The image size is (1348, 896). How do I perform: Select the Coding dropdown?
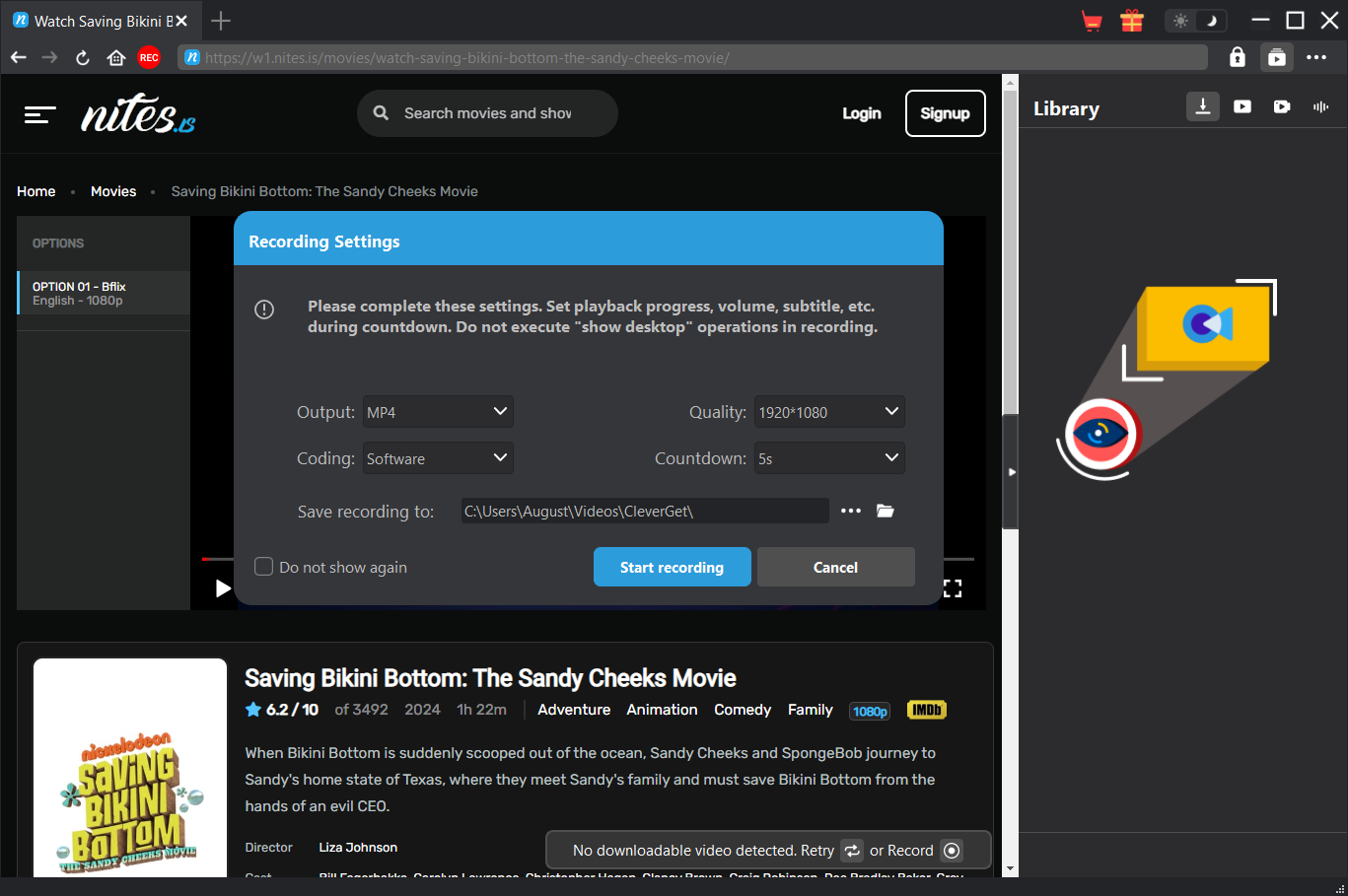click(x=438, y=458)
